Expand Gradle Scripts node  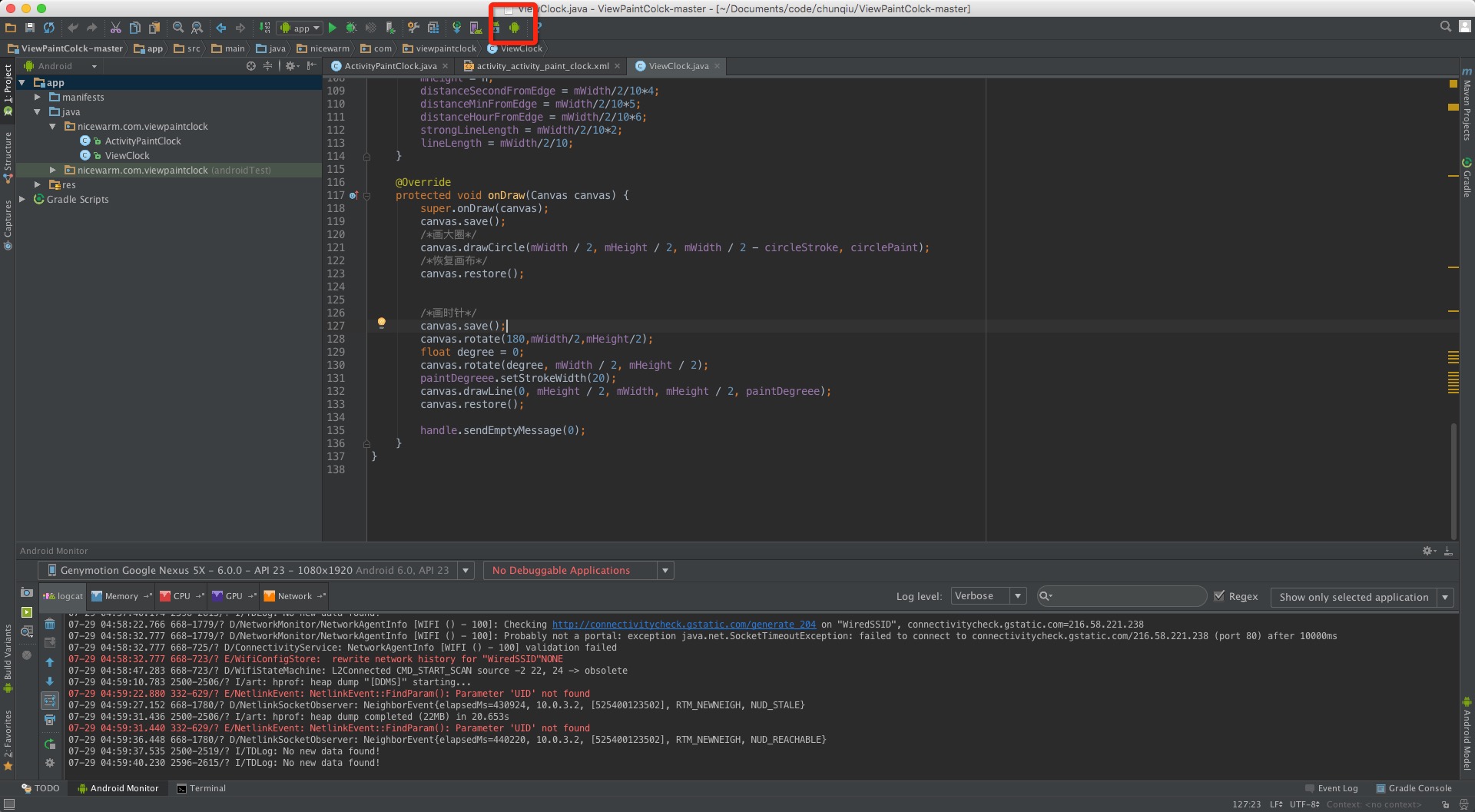click(x=22, y=200)
